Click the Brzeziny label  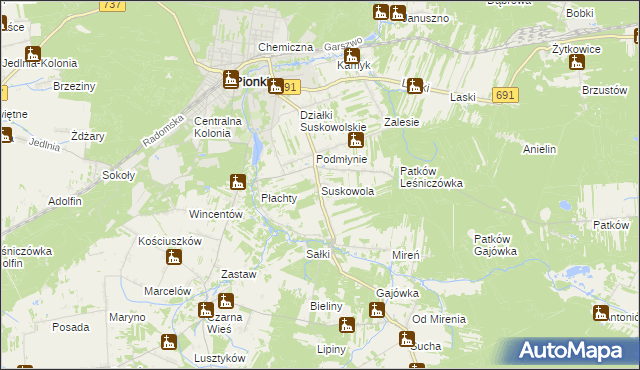74,86
